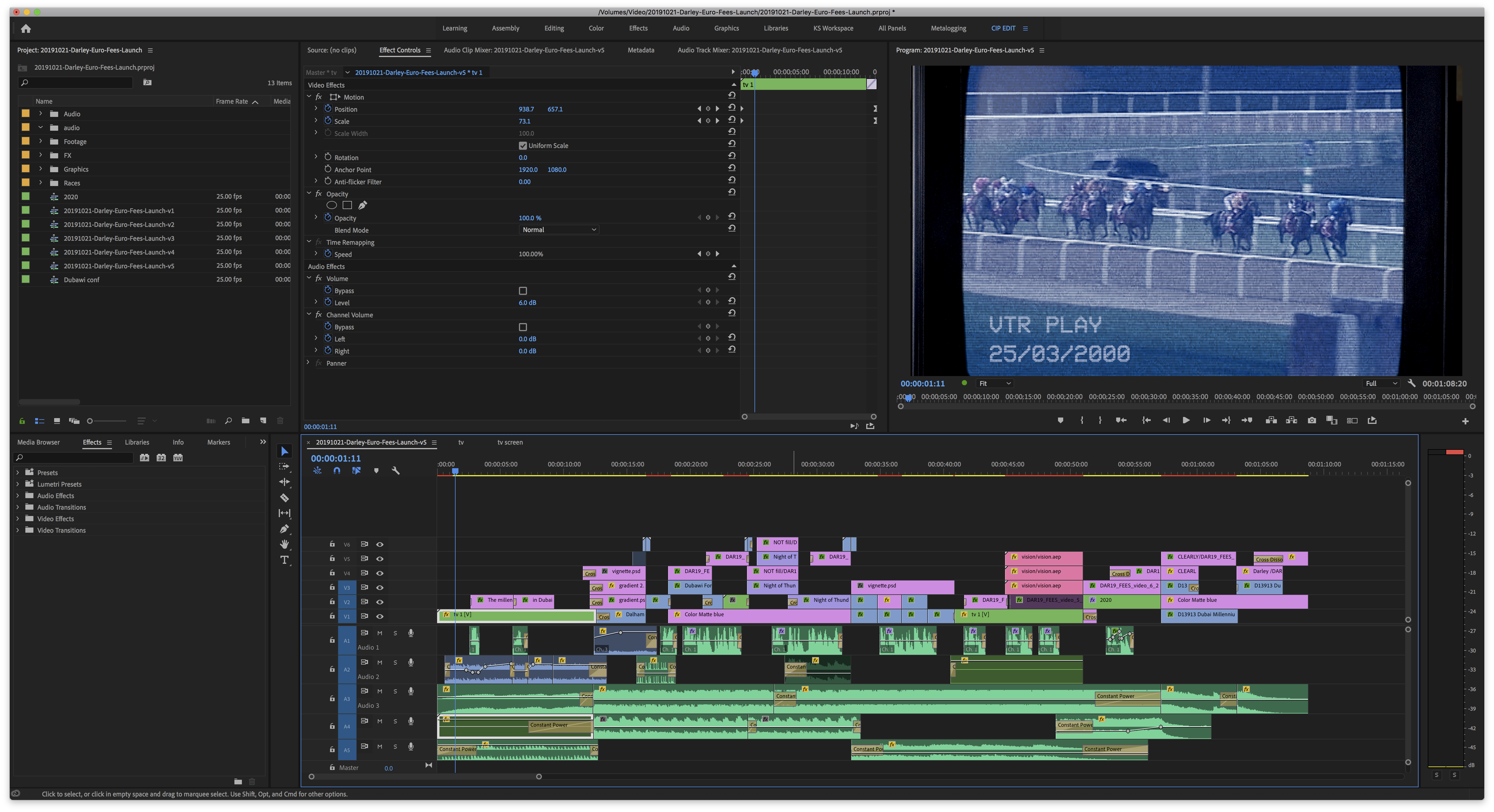This screenshot has height=812, width=1494.
Task: Enable the Volume Bypass checkbox
Action: [523, 291]
